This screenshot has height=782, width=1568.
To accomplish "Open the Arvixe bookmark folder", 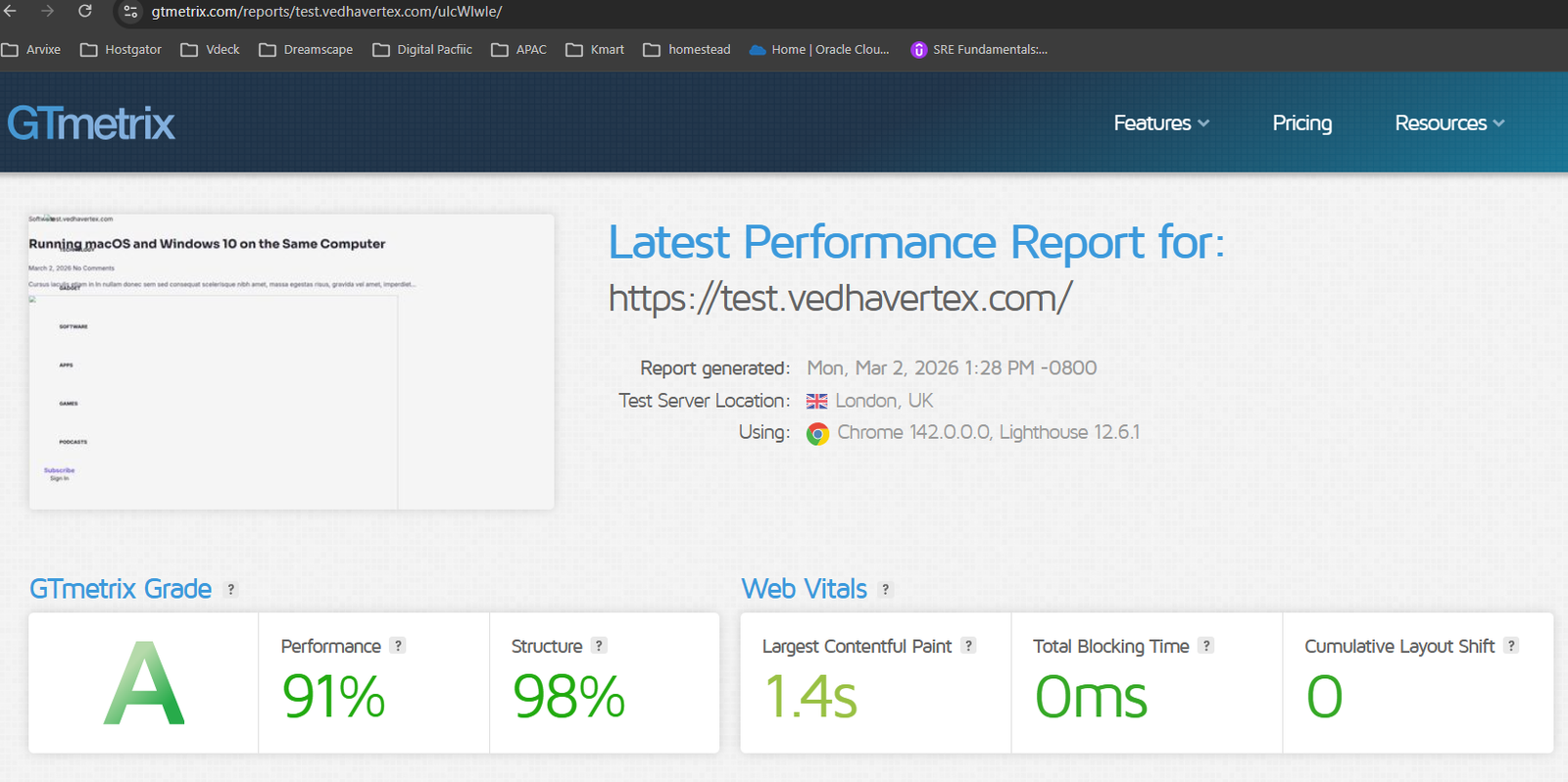I will [31, 50].
